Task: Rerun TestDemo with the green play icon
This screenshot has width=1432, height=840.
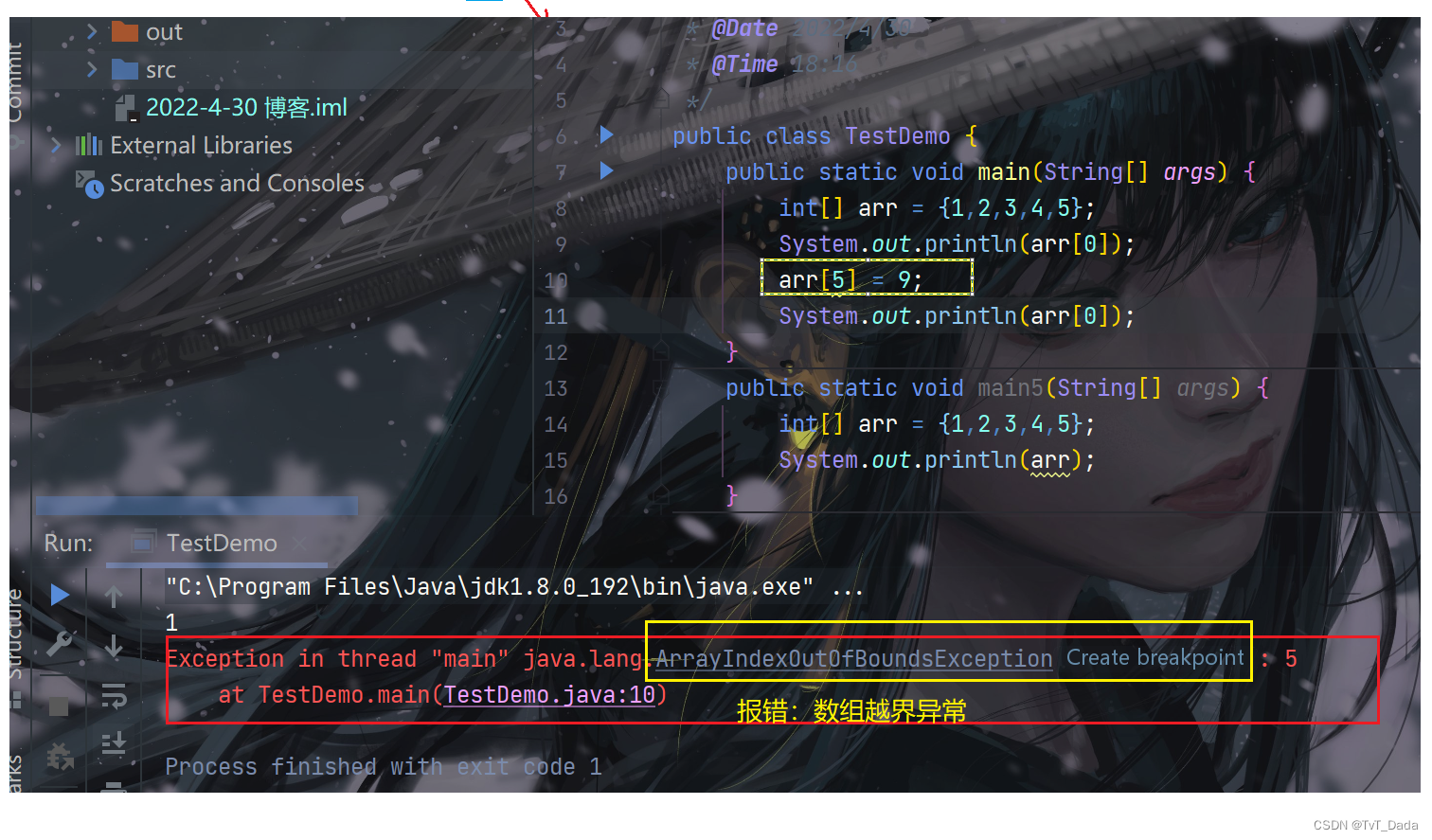Action: pos(60,595)
